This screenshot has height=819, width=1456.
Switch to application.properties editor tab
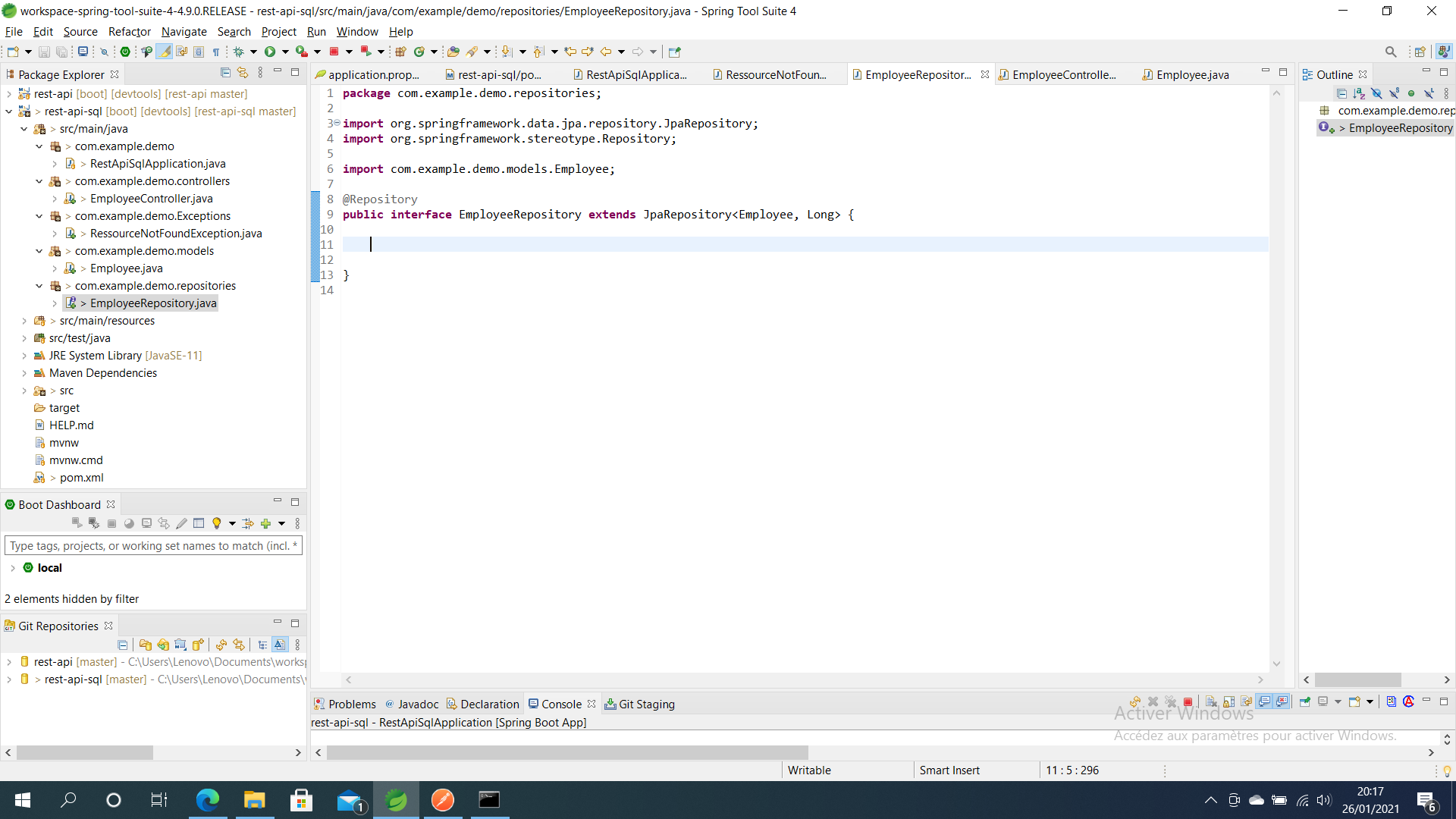click(x=373, y=74)
